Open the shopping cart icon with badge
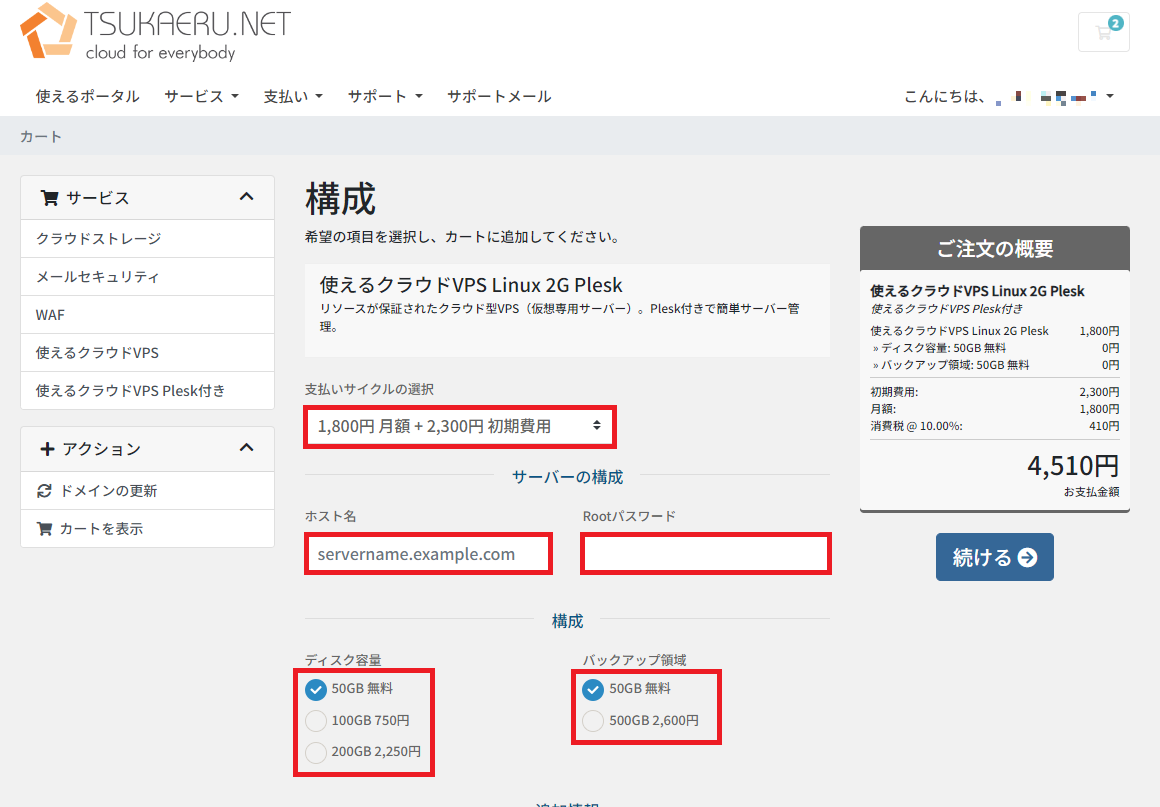This screenshot has height=807, width=1160. [1103, 32]
